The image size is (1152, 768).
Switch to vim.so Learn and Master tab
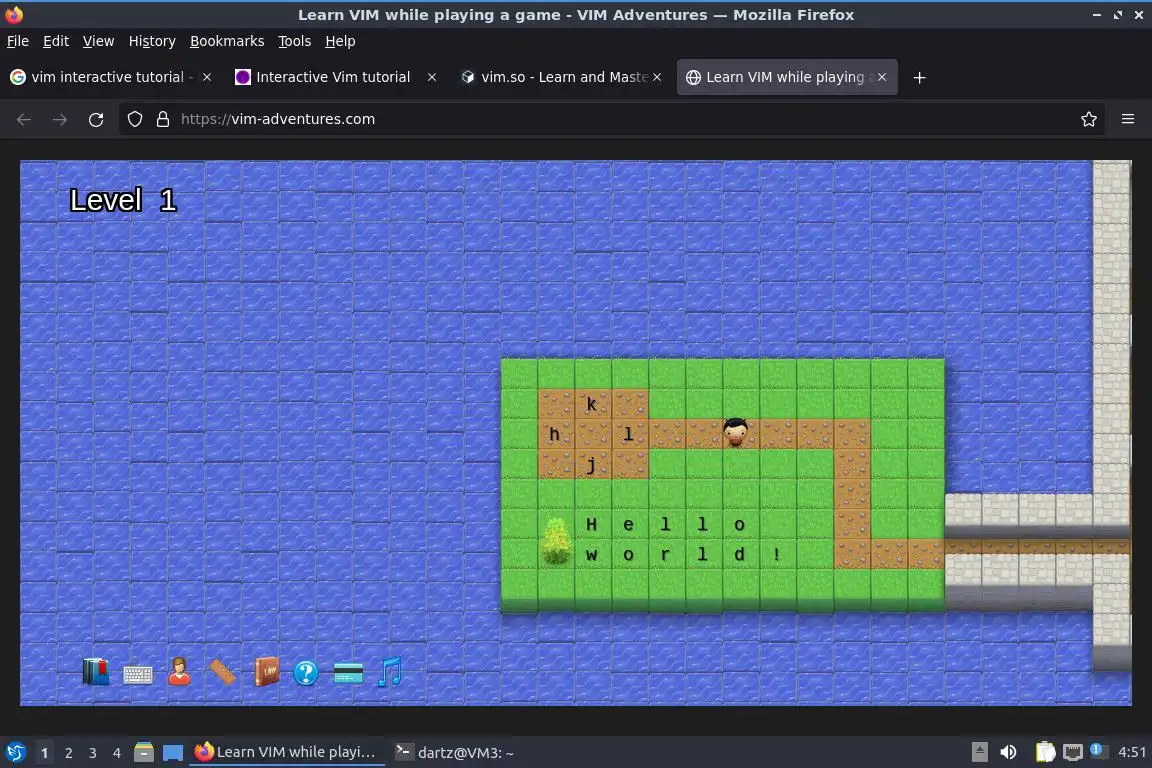click(x=564, y=77)
